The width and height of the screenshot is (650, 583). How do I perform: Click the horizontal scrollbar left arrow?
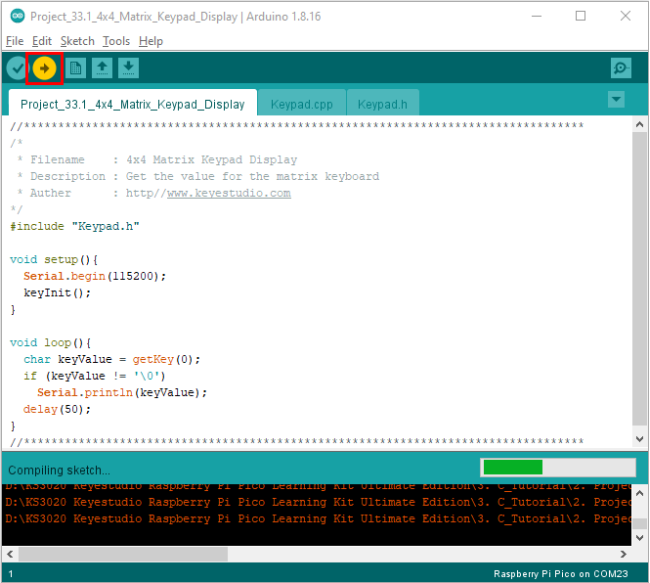(10, 554)
